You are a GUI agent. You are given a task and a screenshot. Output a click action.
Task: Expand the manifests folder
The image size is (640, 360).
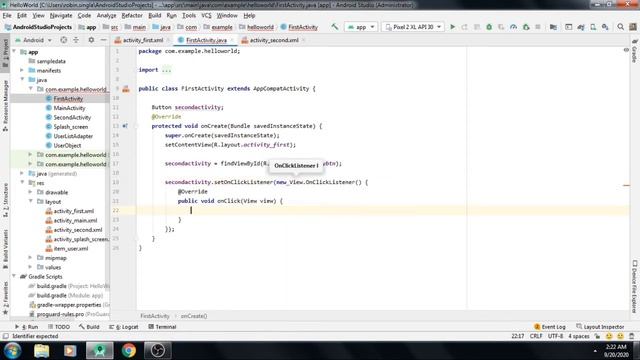tap(22, 70)
